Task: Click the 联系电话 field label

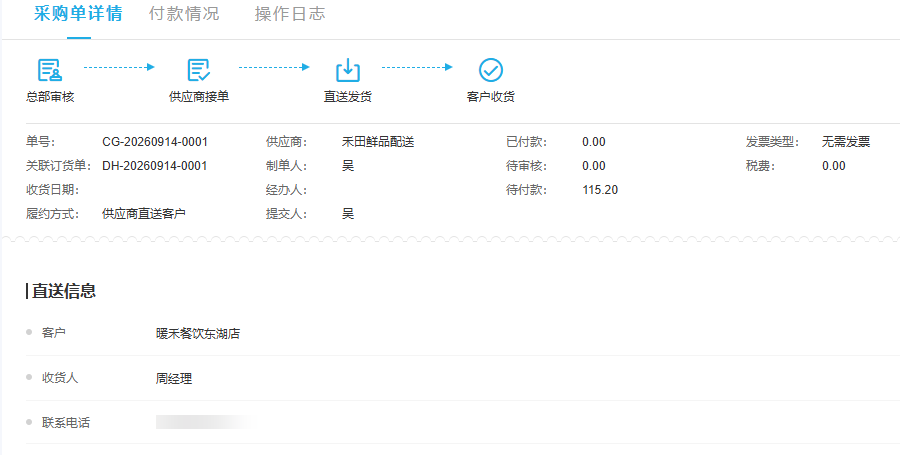Action: click(66, 423)
